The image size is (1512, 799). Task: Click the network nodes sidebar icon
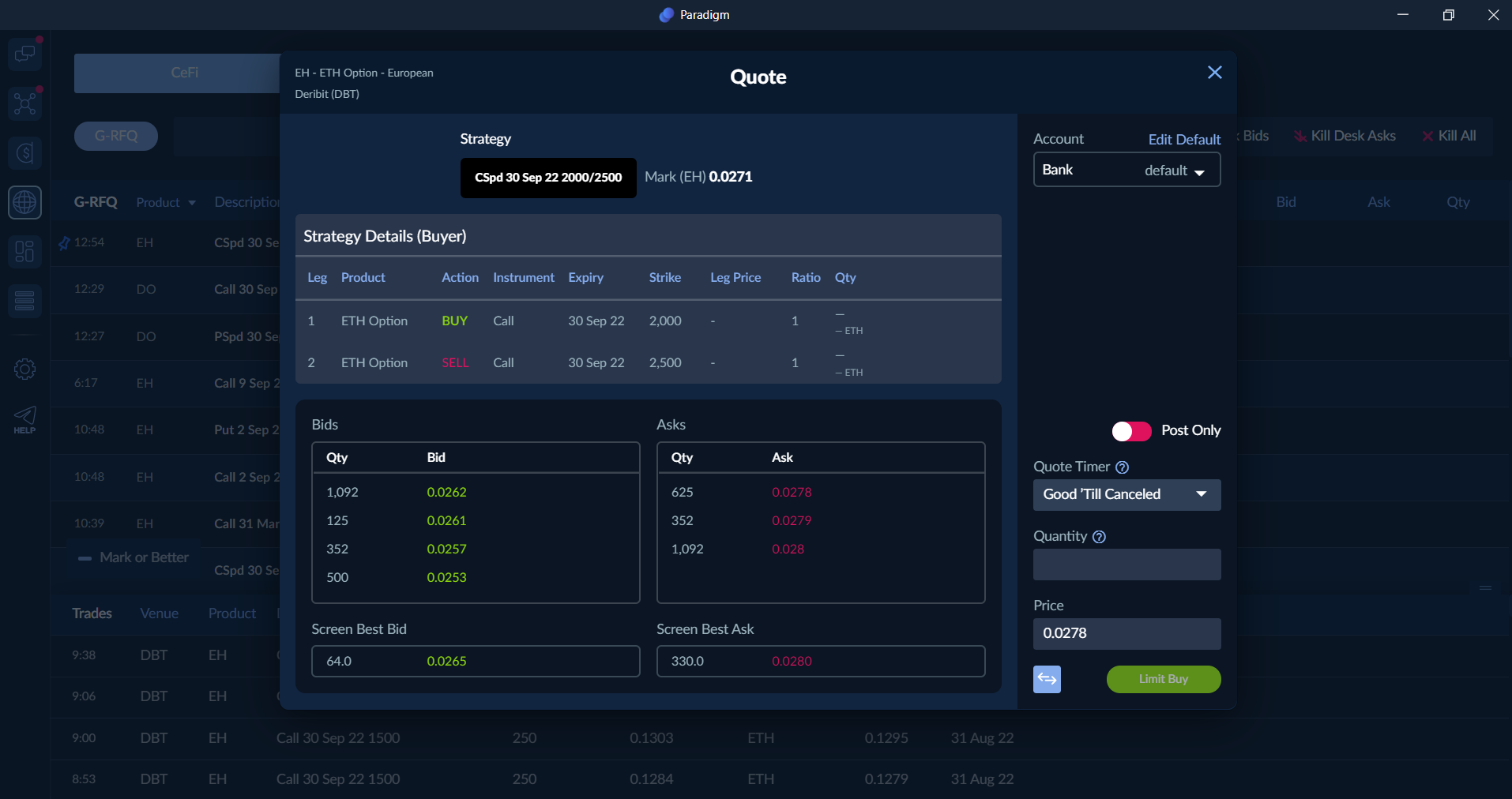[24, 103]
